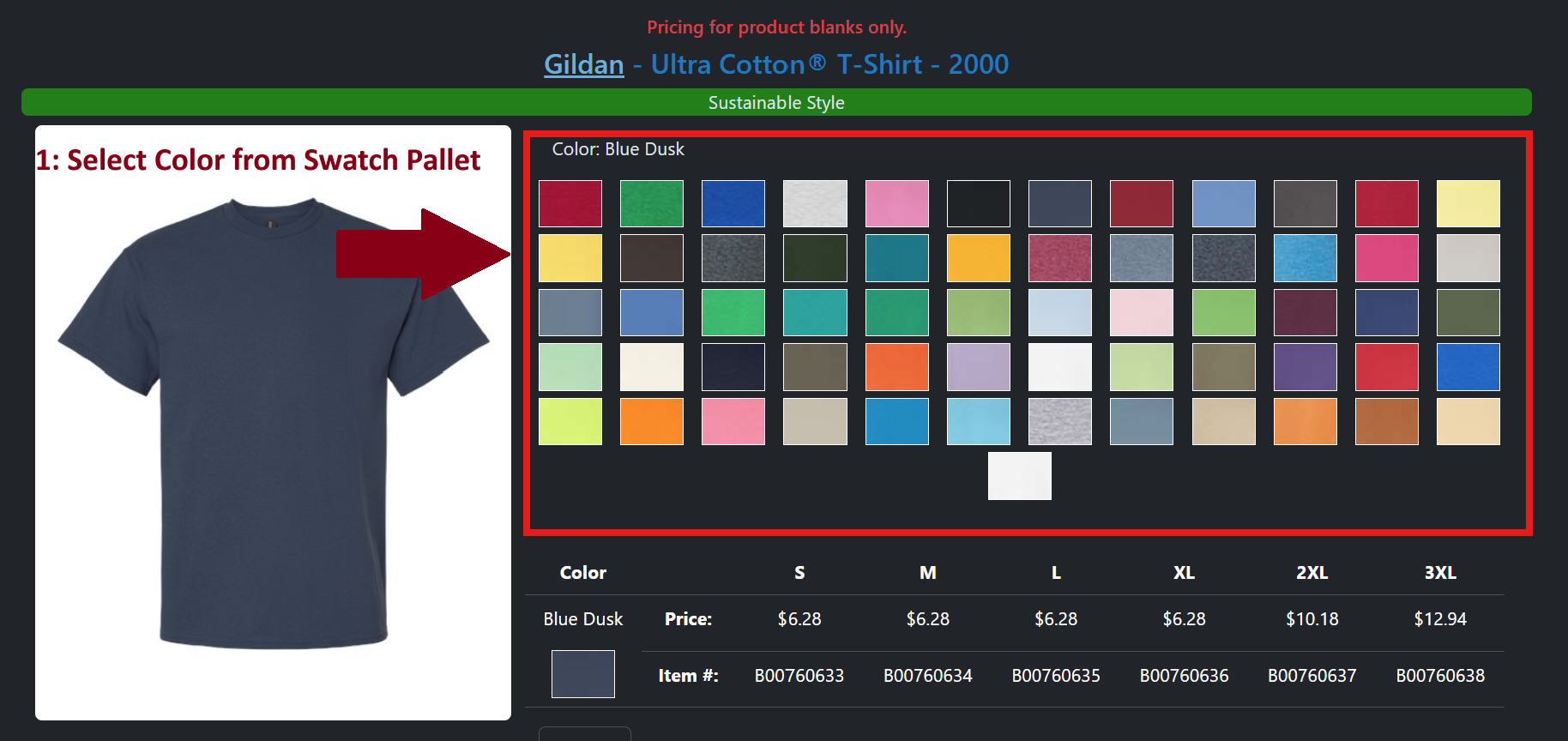Open the Gildan brand link
1568x741 pixels.
click(584, 64)
